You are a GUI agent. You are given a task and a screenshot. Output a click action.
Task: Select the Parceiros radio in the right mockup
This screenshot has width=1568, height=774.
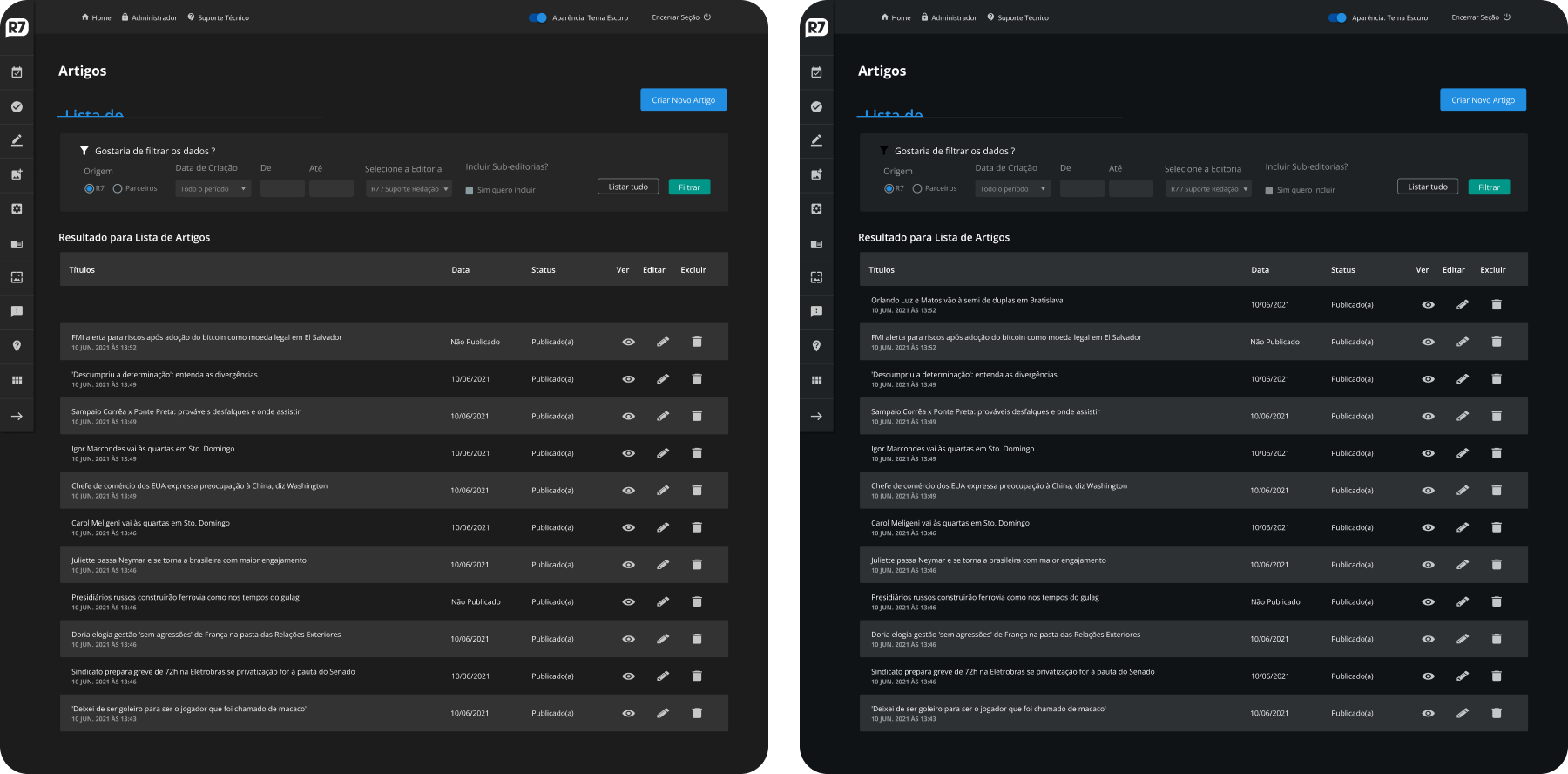coord(917,188)
